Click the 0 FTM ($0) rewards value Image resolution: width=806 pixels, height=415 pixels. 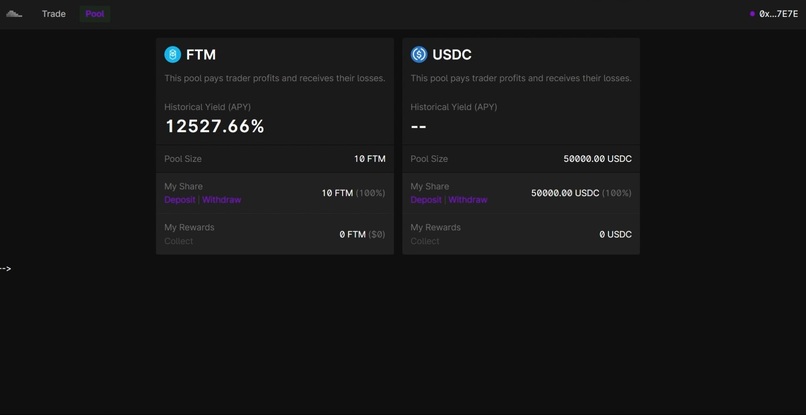(x=362, y=234)
